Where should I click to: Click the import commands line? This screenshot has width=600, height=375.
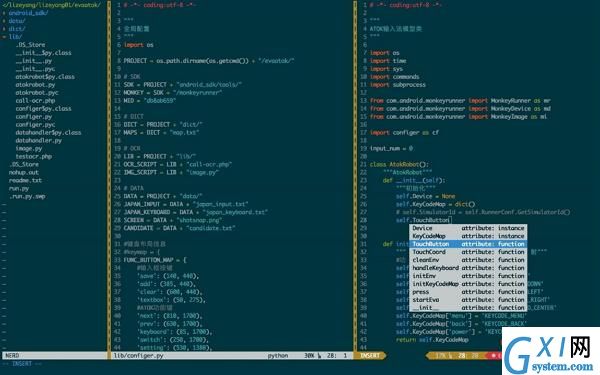395,77
